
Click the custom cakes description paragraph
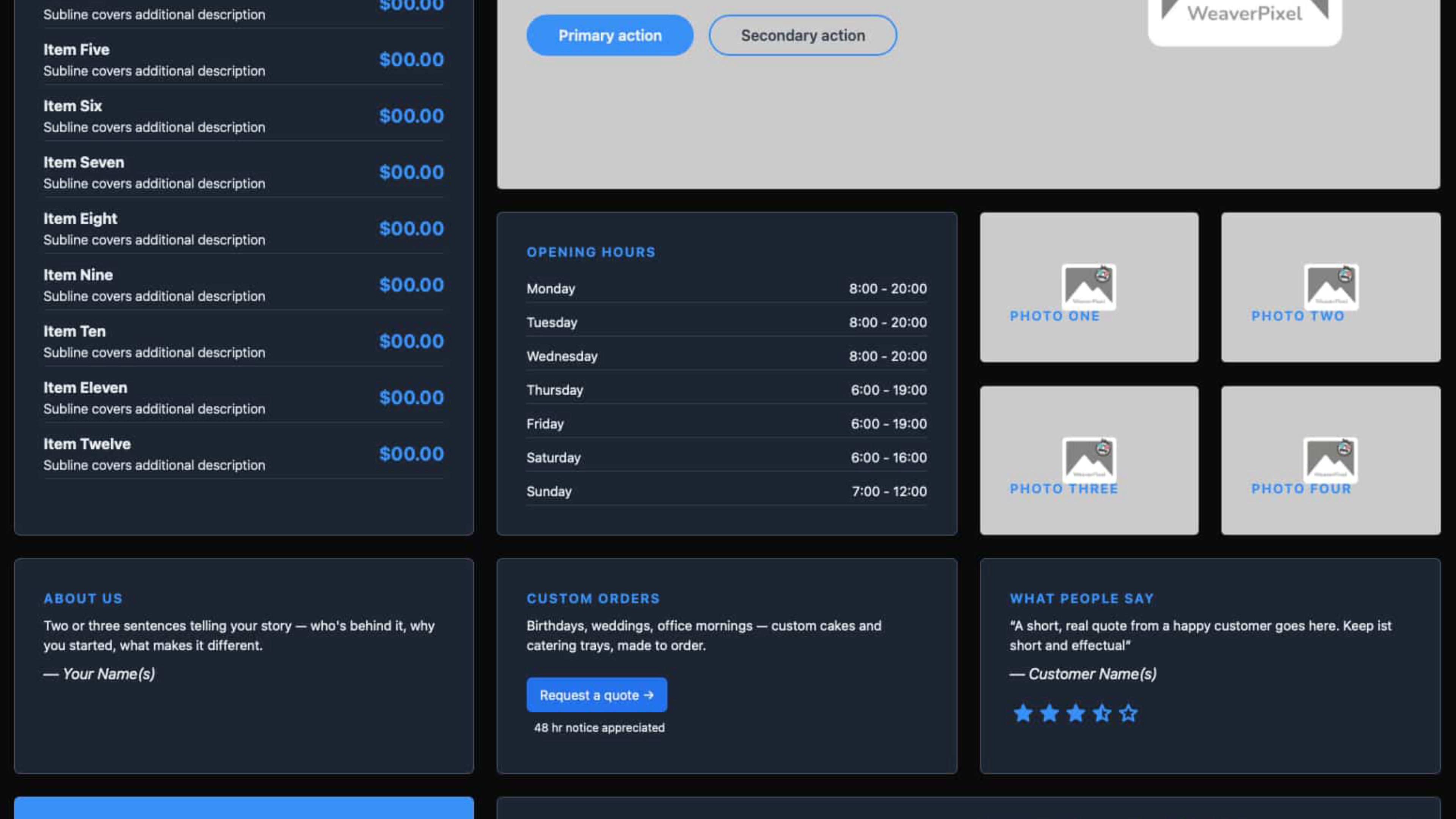pos(704,635)
